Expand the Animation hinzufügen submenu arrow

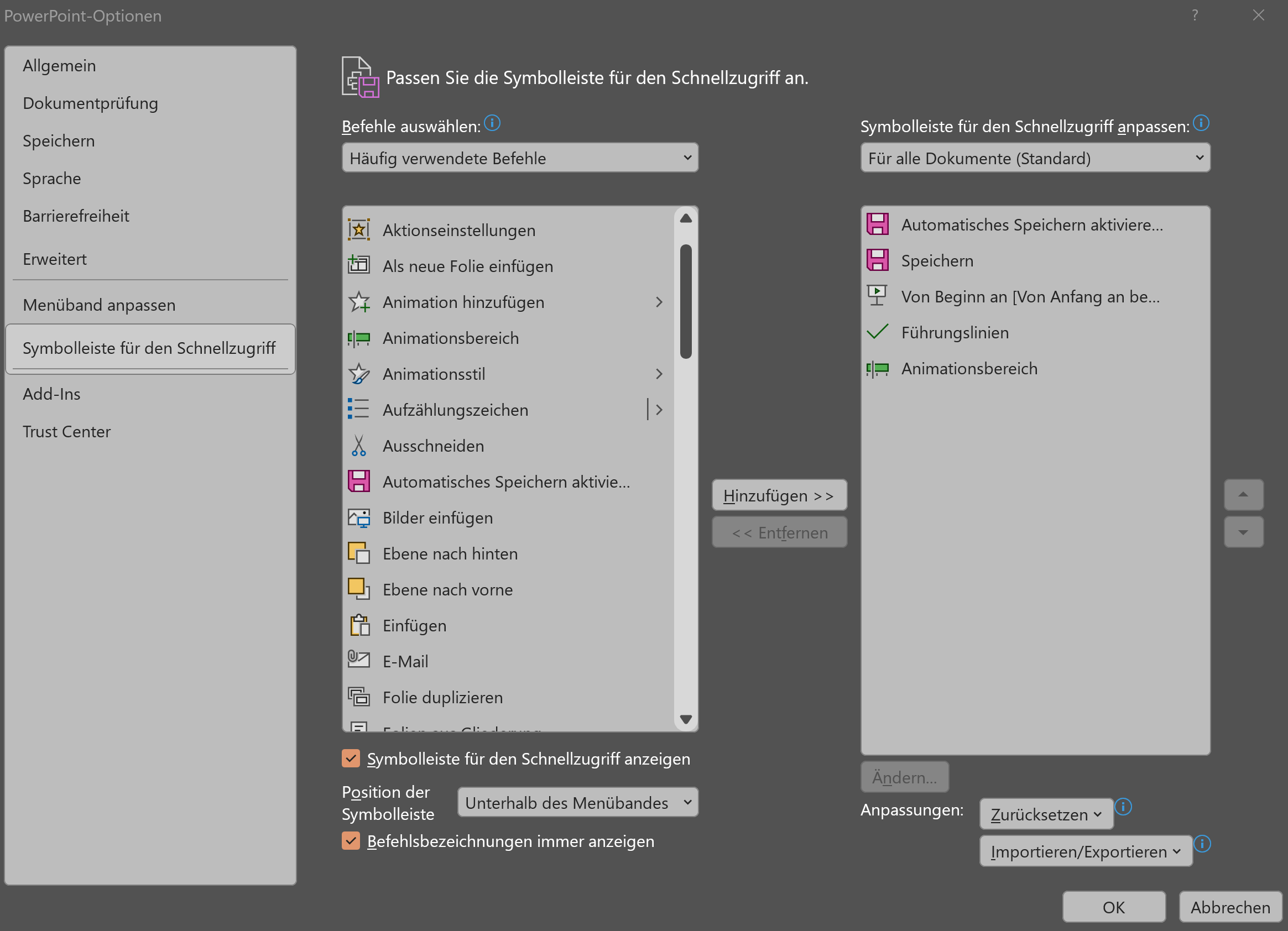click(659, 302)
